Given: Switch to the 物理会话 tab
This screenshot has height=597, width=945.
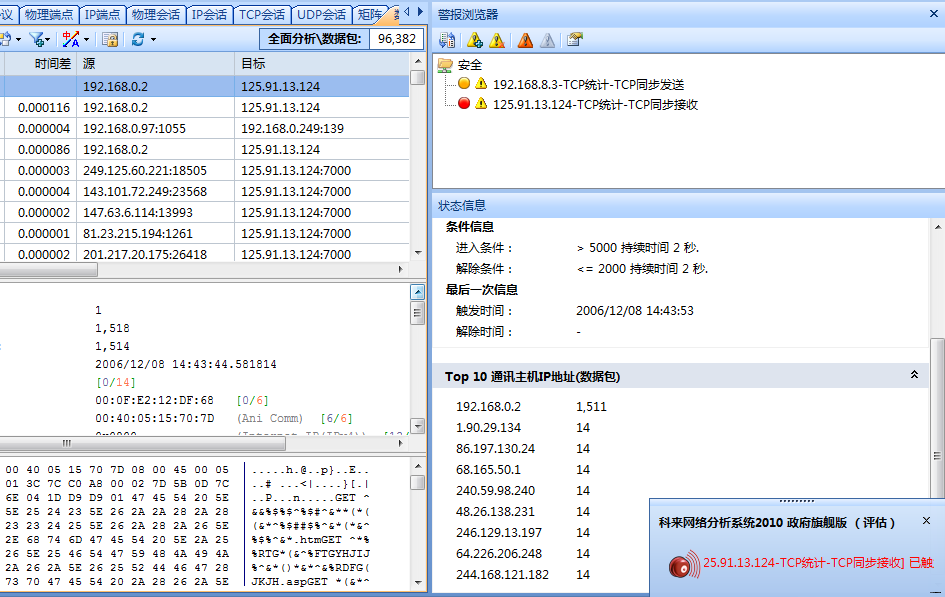Looking at the screenshot, I should click(155, 14).
